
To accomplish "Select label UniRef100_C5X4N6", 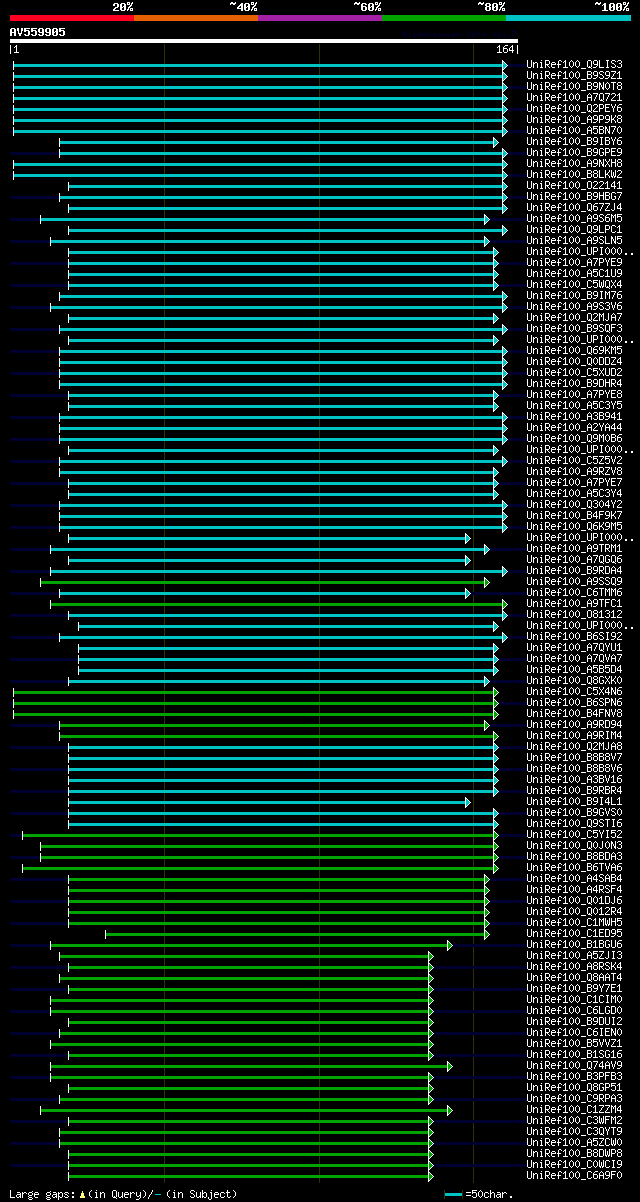I will tap(575, 692).
